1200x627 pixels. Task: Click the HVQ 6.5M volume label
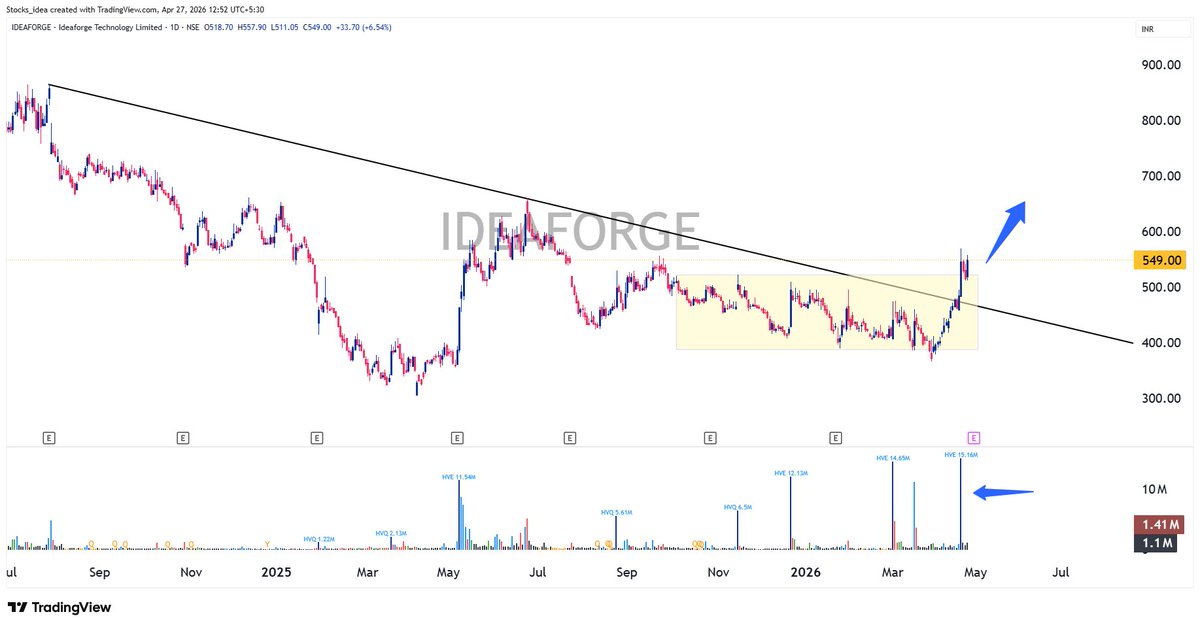(737, 507)
